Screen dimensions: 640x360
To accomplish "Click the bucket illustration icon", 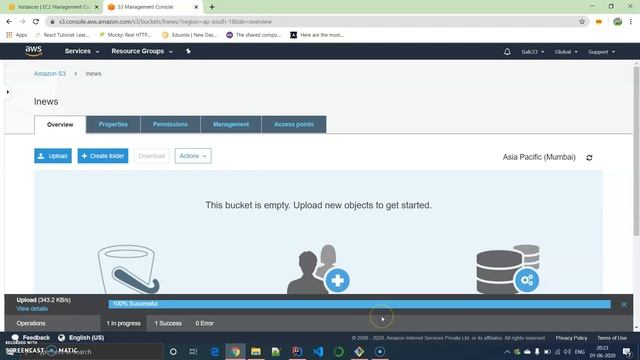I will [128, 269].
